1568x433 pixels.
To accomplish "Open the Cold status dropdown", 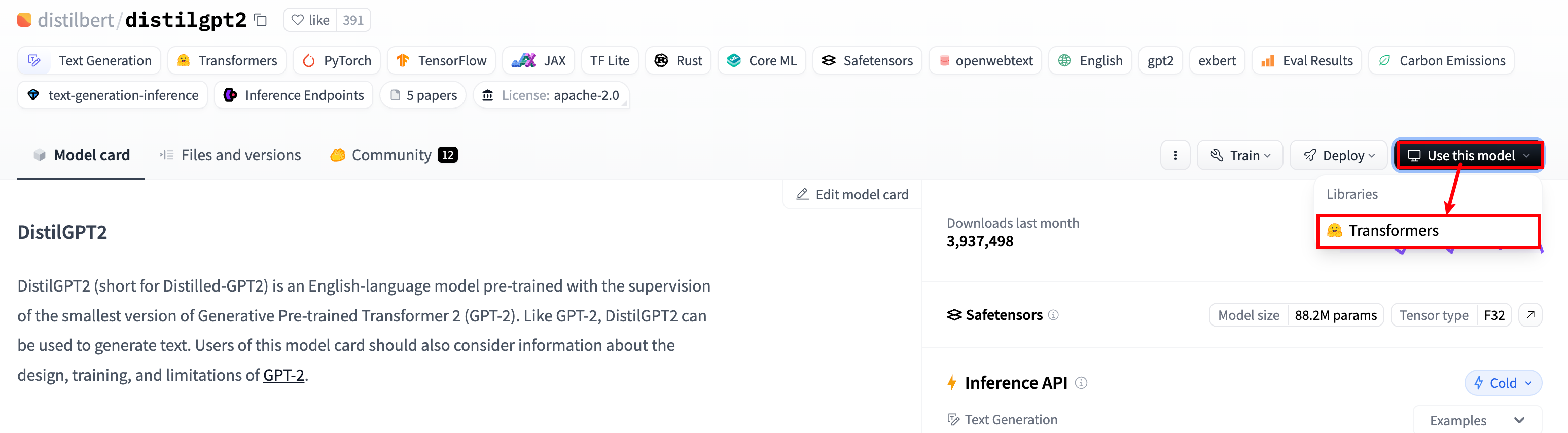I will [x=1503, y=383].
